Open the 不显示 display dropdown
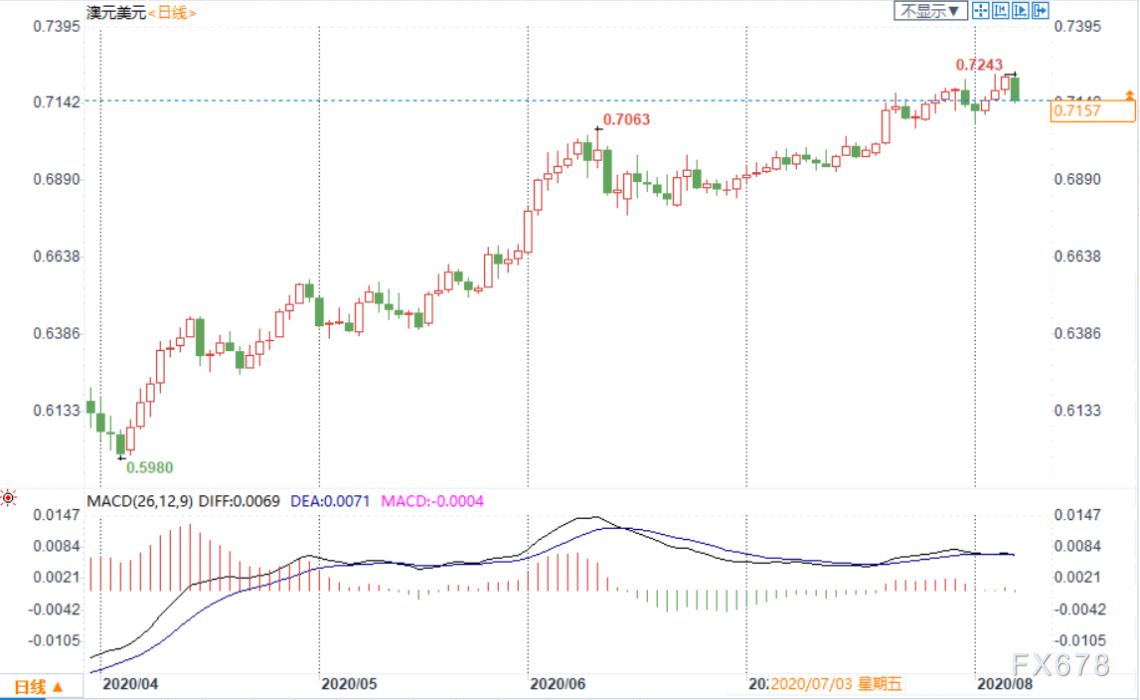This screenshot has width=1140, height=700. 931,11
